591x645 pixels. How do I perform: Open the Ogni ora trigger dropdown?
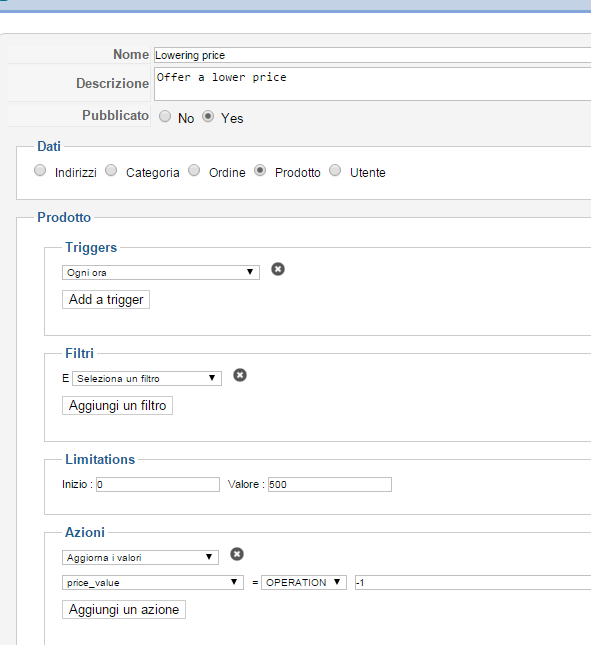coord(161,272)
